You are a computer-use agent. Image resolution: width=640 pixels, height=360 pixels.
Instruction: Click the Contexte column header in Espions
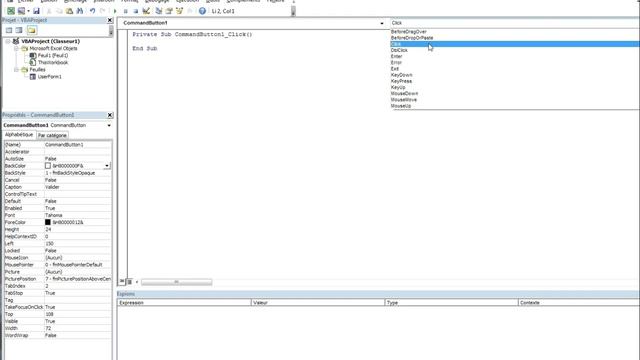[x=579, y=302]
